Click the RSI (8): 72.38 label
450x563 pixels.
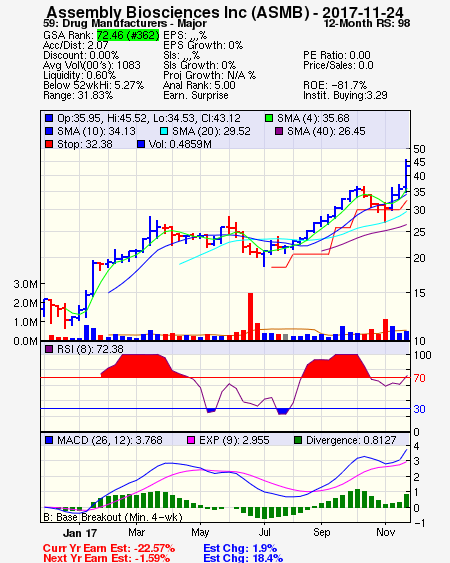[x=90, y=349]
